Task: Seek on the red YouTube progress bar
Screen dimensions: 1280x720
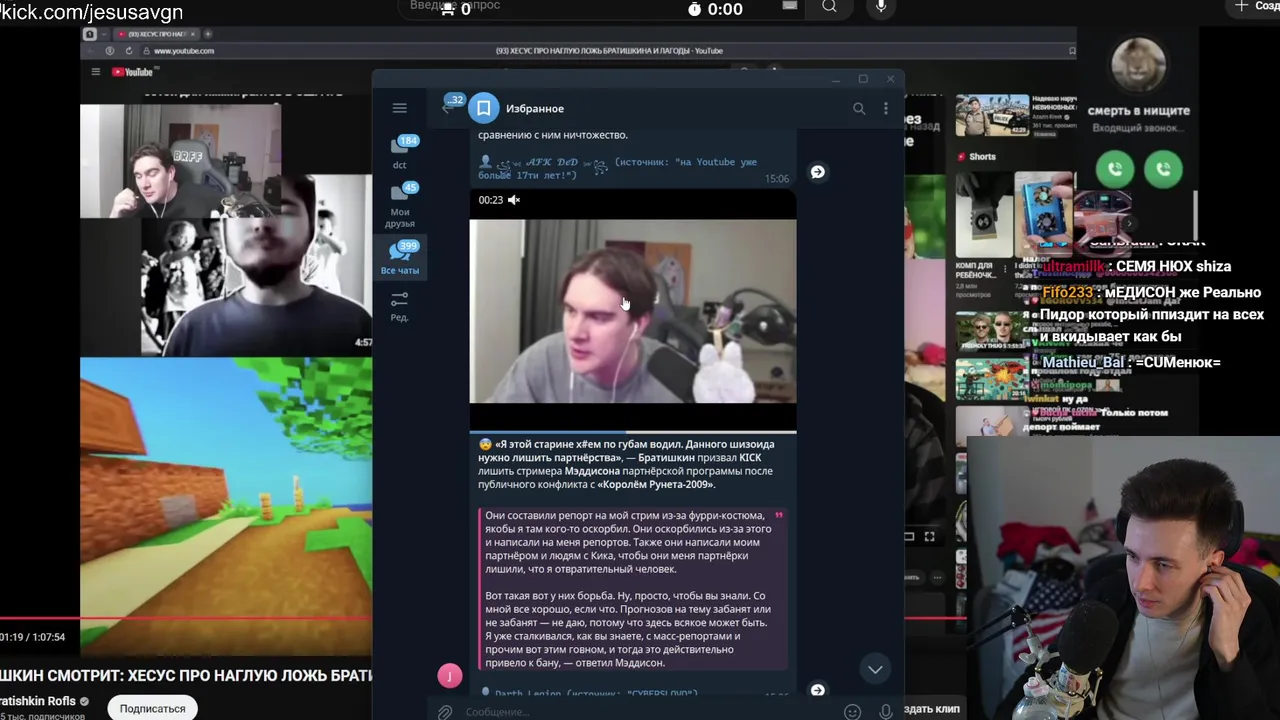Action: [x=186, y=619]
